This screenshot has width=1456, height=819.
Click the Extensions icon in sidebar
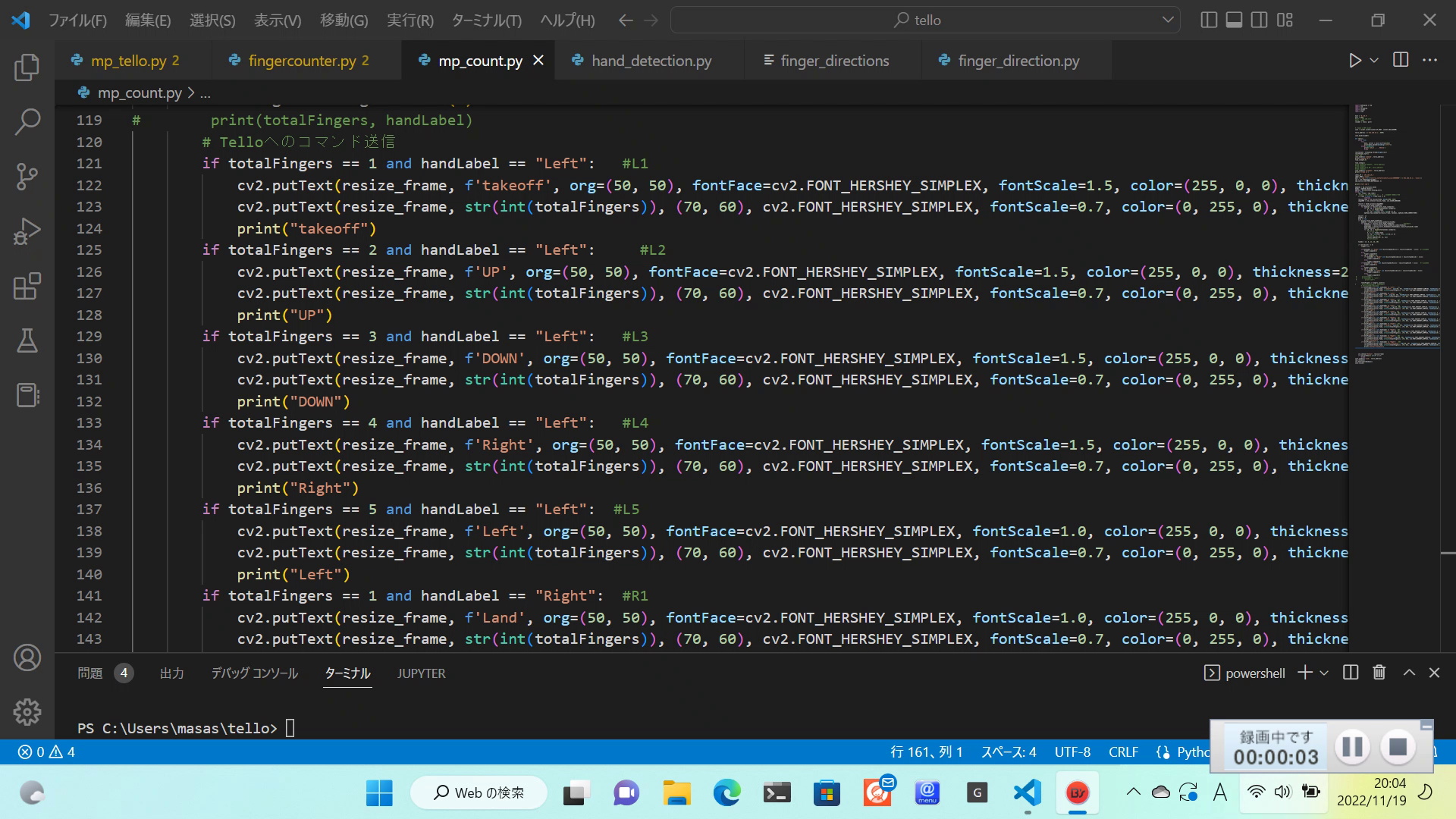click(x=27, y=286)
